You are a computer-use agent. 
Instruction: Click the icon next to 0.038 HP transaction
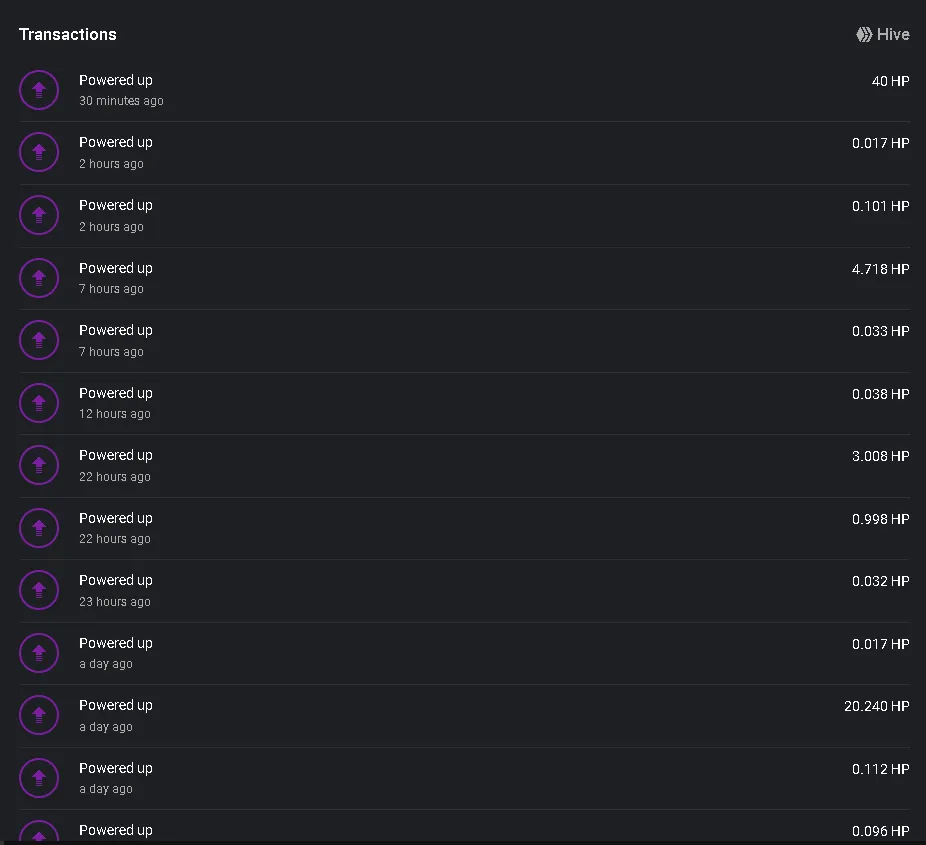[39, 403]
